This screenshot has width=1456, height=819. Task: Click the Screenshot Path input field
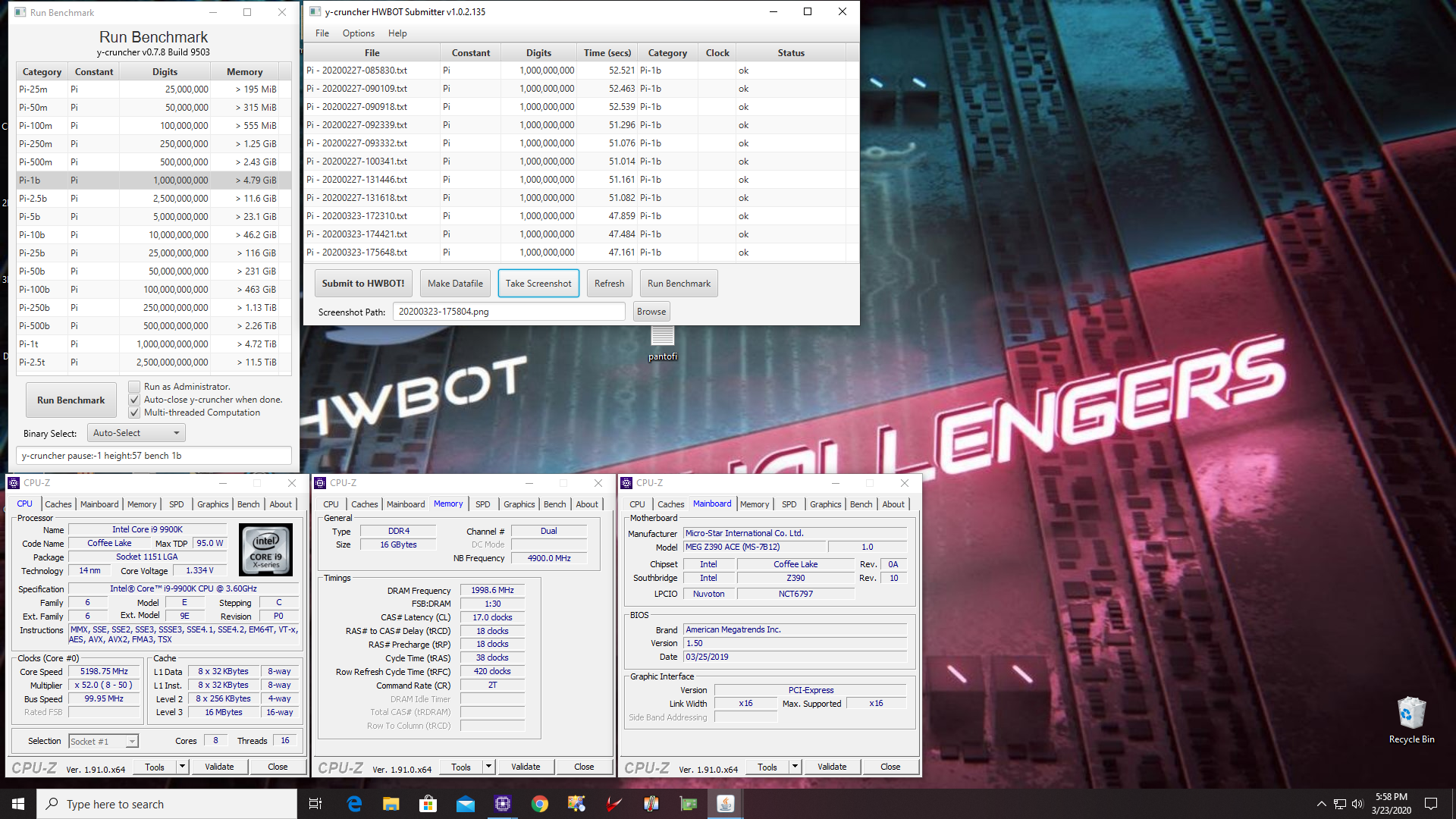coord(509,312)
